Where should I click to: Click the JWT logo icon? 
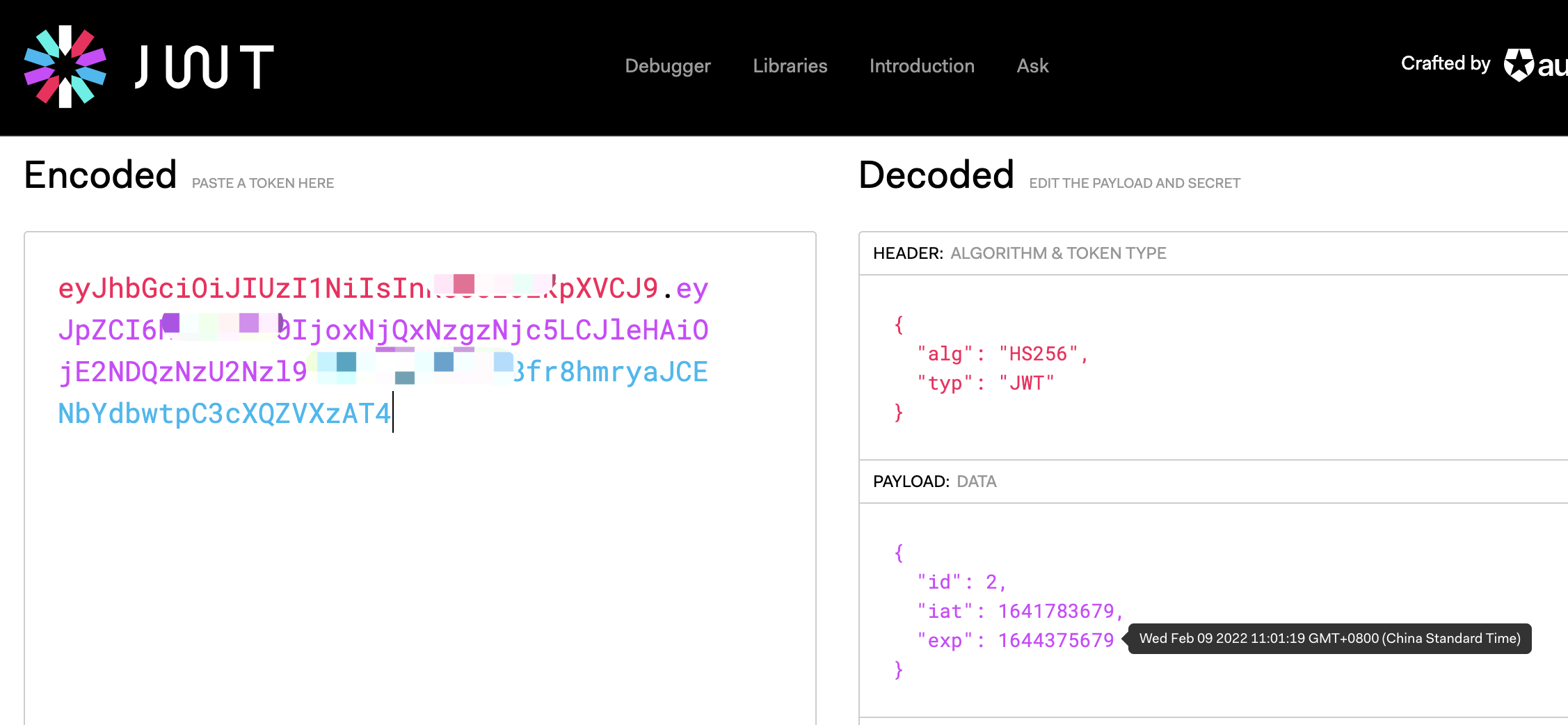[66, 66]
